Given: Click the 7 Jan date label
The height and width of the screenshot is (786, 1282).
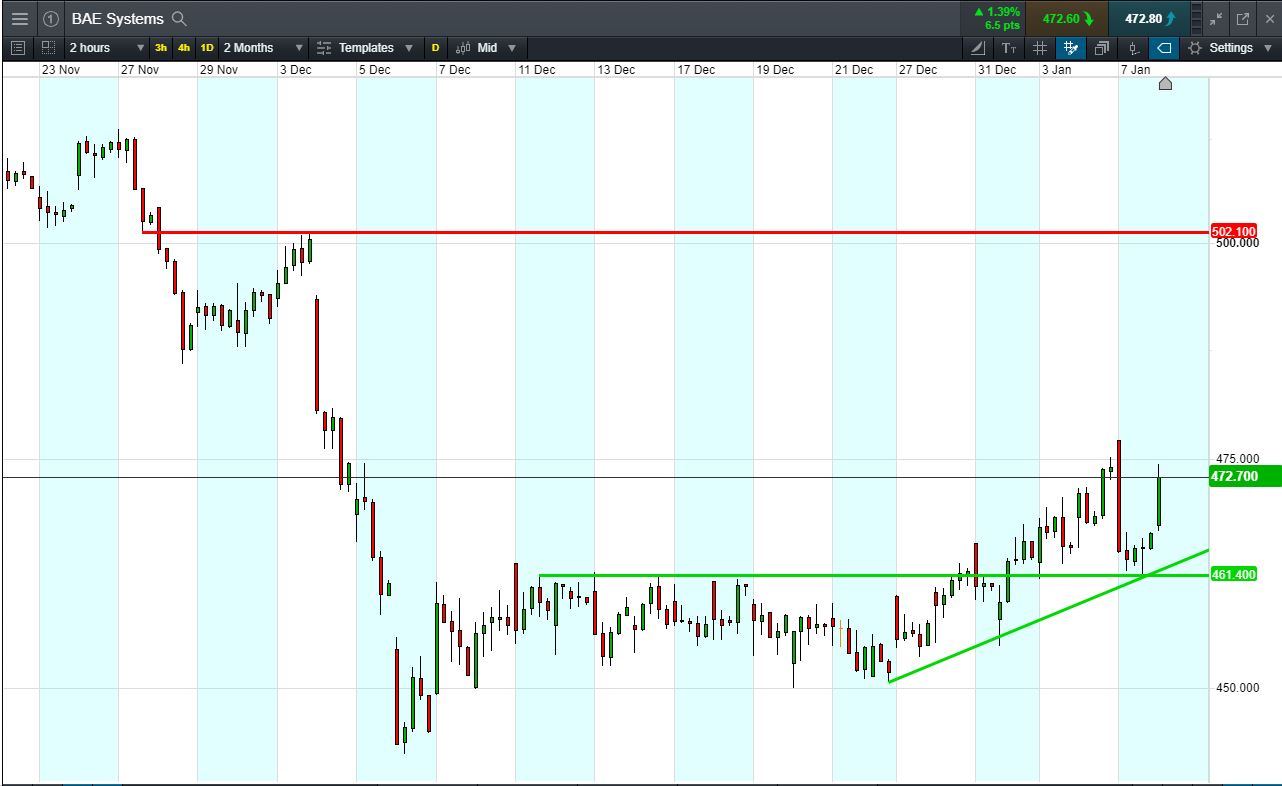Looking at the screenshot, I should (x=1135, y=70).
